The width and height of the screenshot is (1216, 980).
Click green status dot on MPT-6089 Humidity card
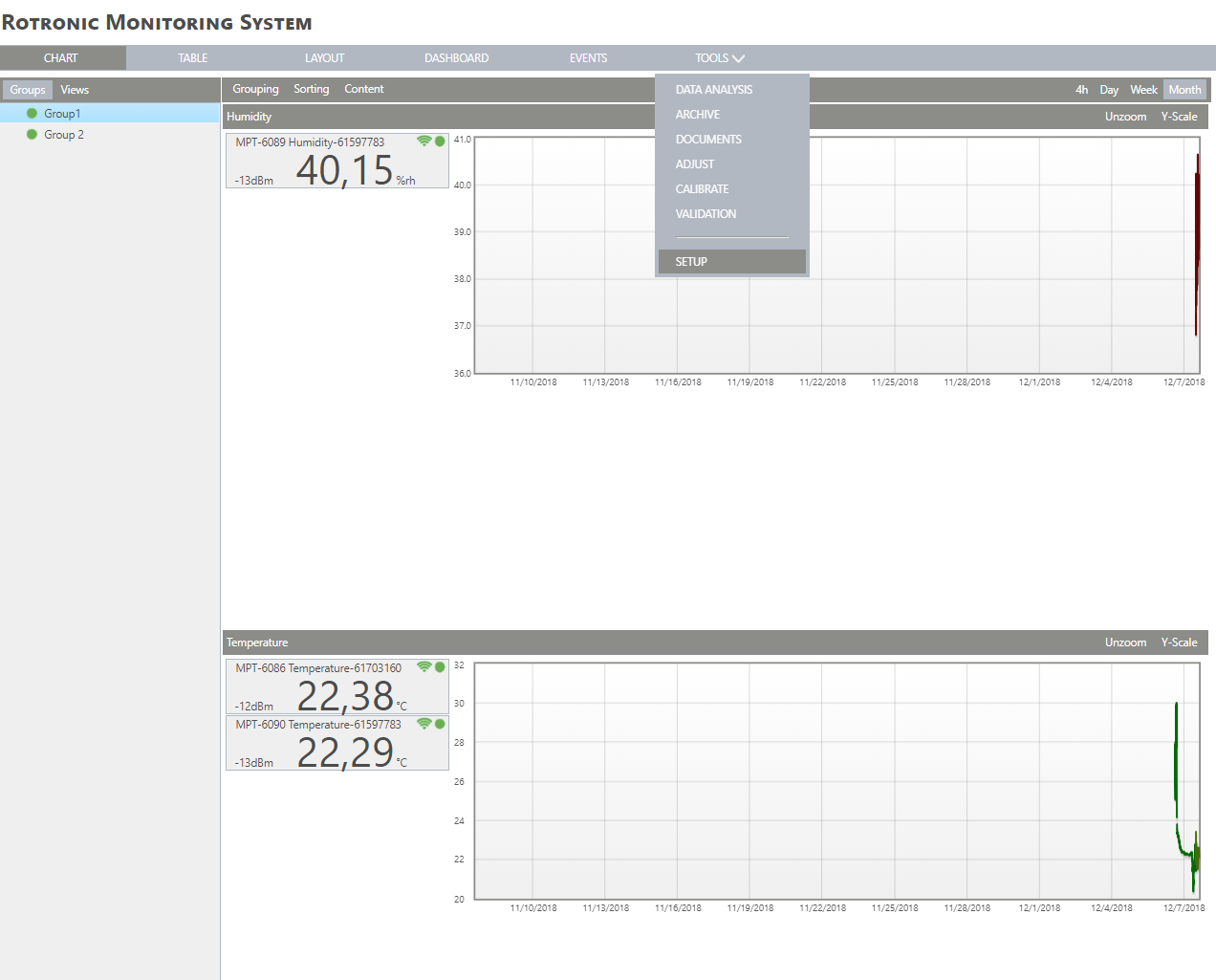440,141
